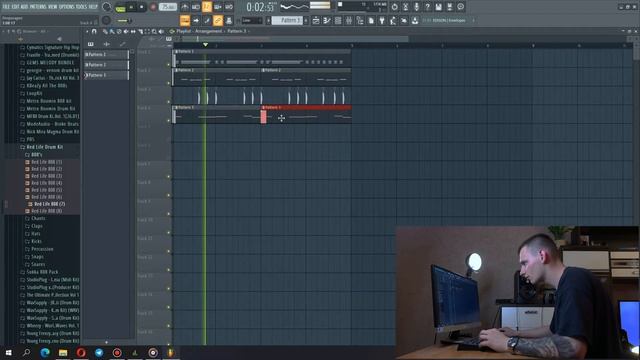The width and height of the screenshot is (640, 360).
Task: Click the Render/export icon next to save
Action: tap(449, 7)
